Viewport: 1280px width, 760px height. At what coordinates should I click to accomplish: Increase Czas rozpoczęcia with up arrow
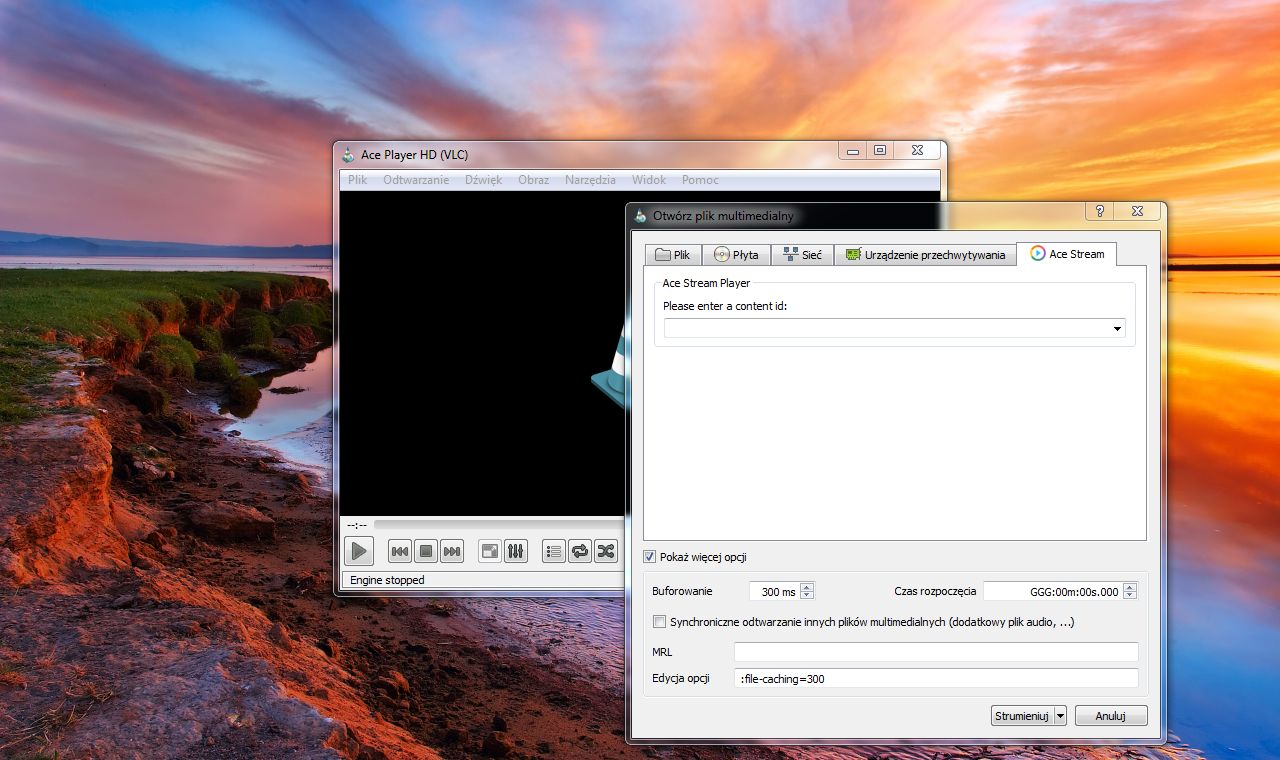(1130, 587)
